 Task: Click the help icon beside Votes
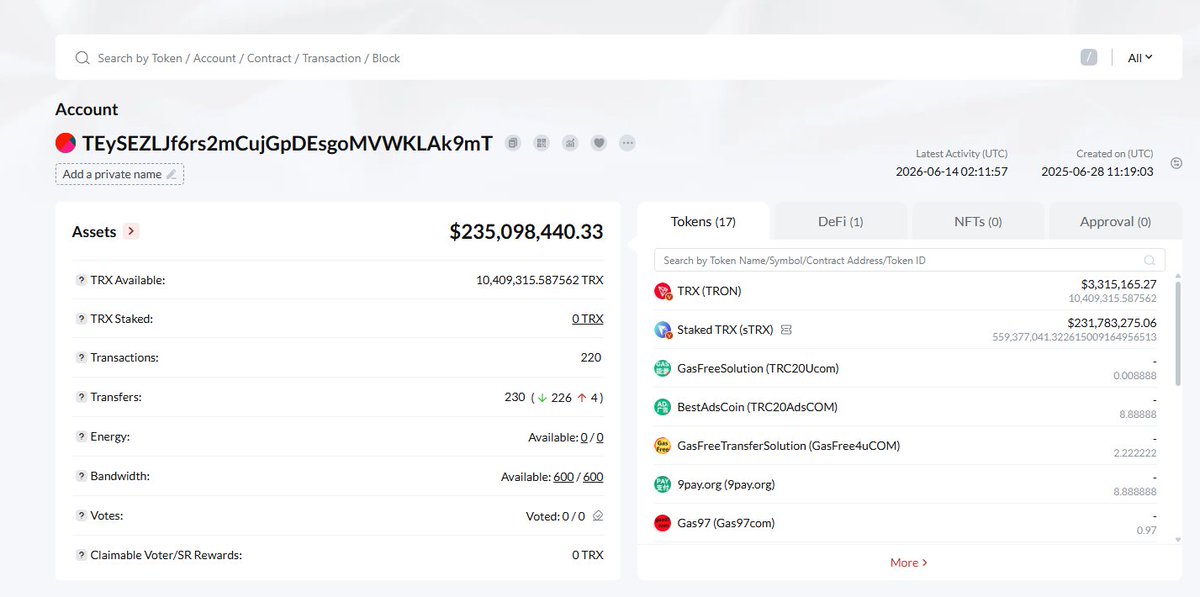[x=81, y=516]
